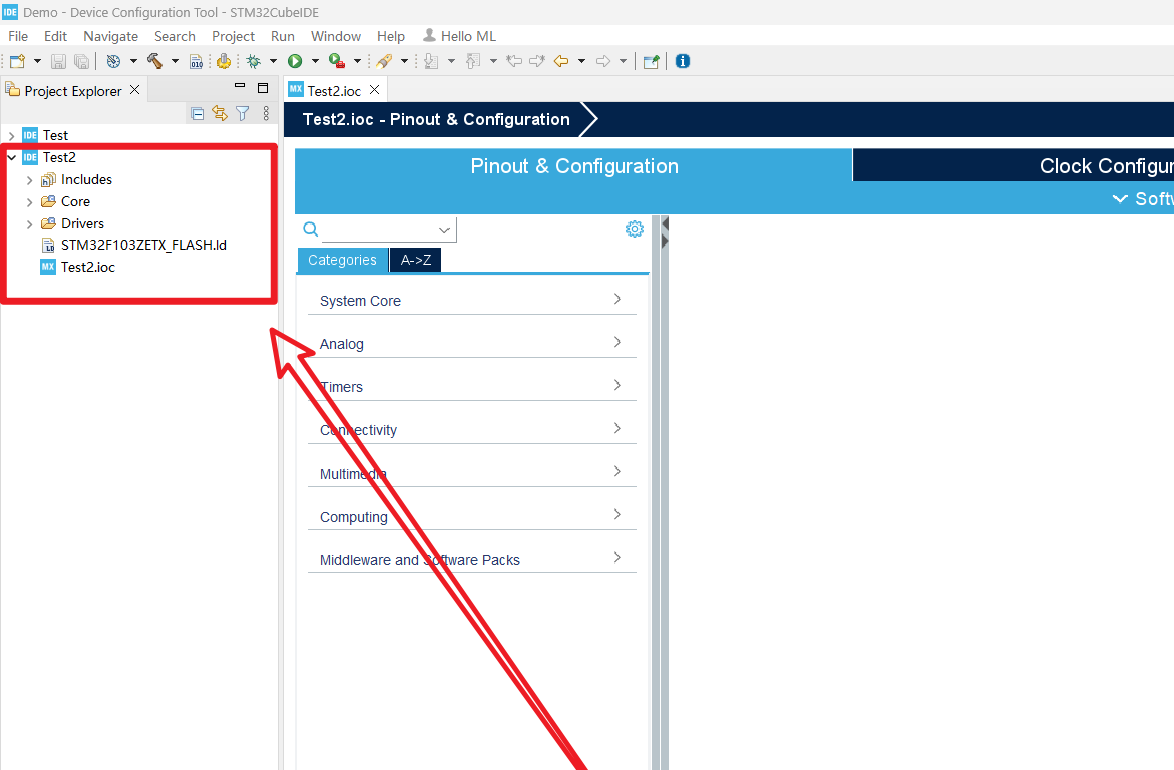Expand the Core folder
The height and width of the screenshot is (770, 1174).
(x=29, y=201)
